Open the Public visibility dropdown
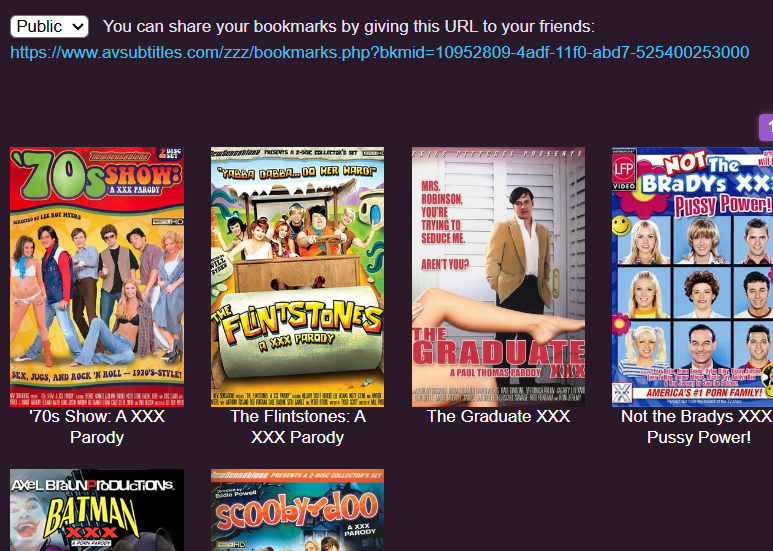 click(x=49, y=27)
